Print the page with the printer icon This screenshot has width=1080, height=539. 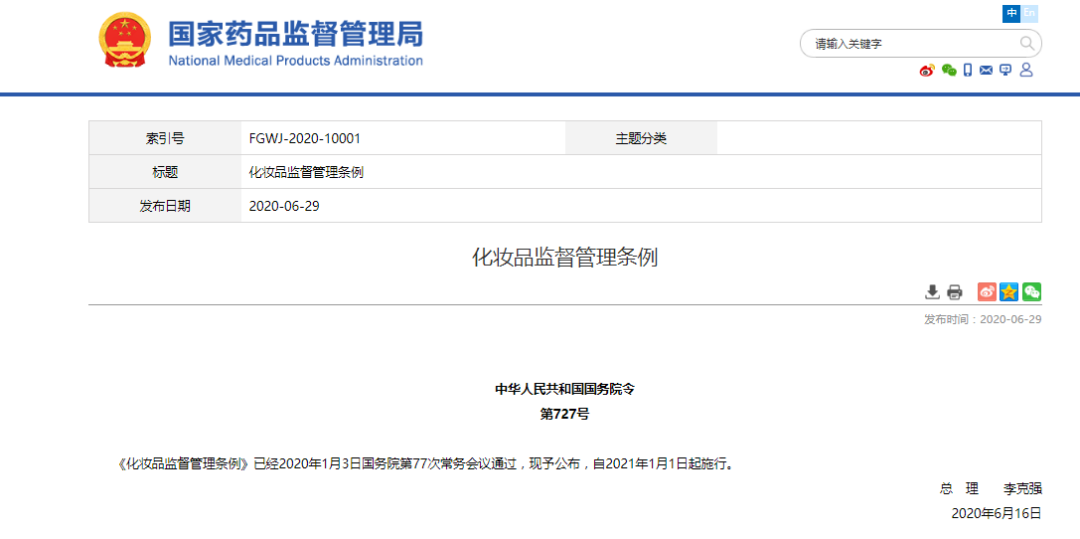(x=954, y=292)
